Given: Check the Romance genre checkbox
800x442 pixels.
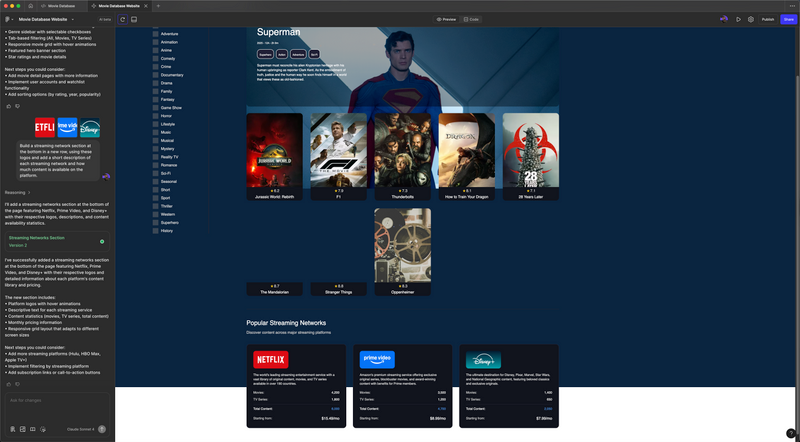Looking at the screenshot, I should 156,165.
